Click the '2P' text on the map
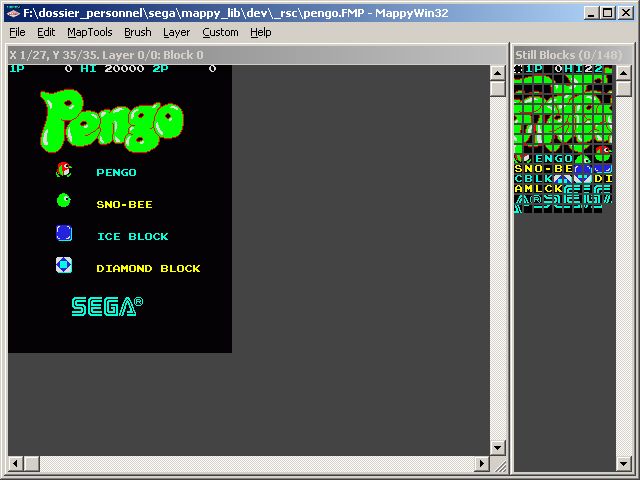Image resolution: width=640 pixels, height=480 pixels. tap(160, 69)
